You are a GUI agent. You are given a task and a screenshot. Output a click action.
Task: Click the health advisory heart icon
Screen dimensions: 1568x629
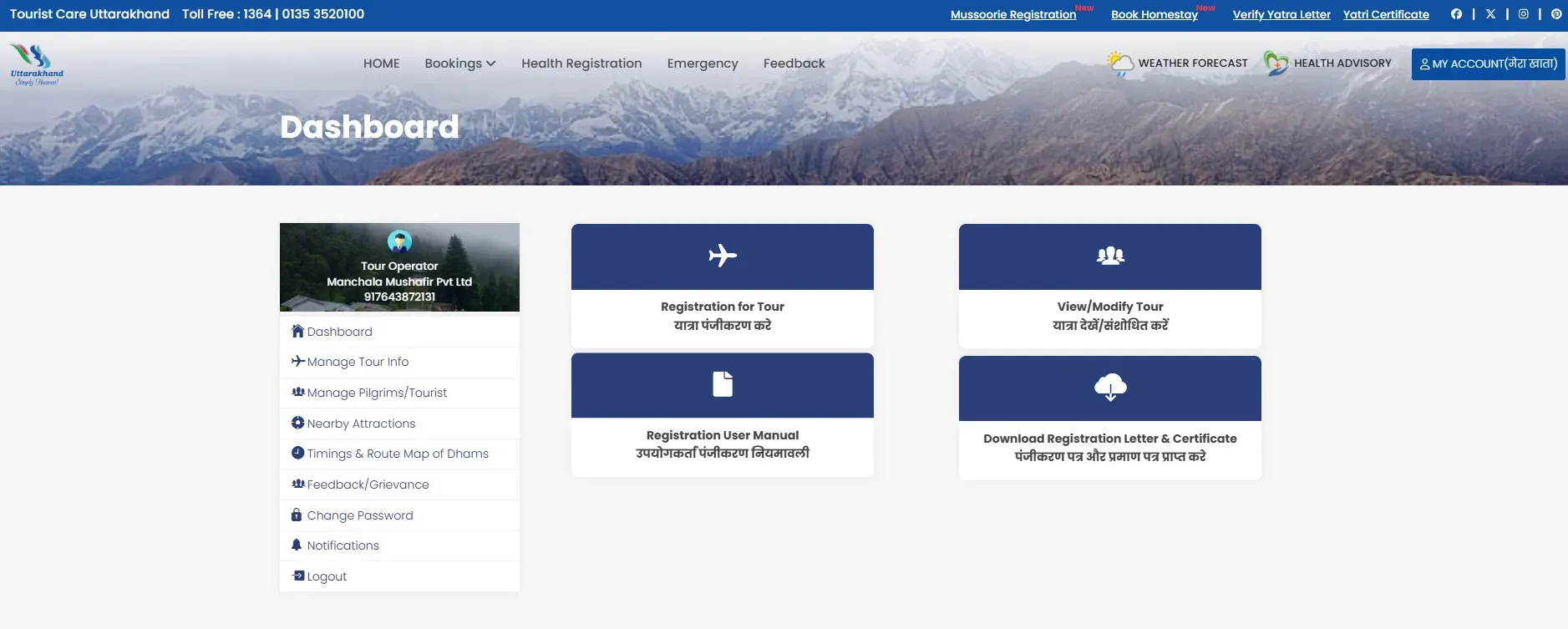pos(1276,63)
